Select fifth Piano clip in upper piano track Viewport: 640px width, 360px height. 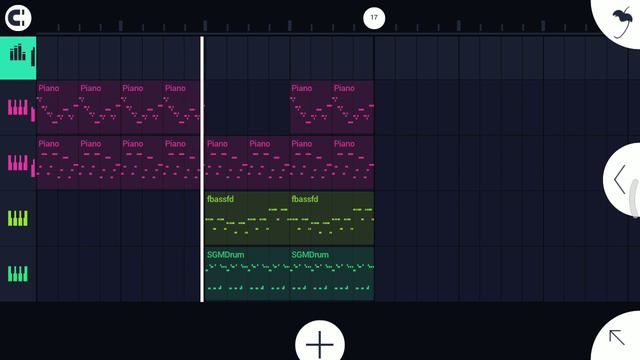311,108
